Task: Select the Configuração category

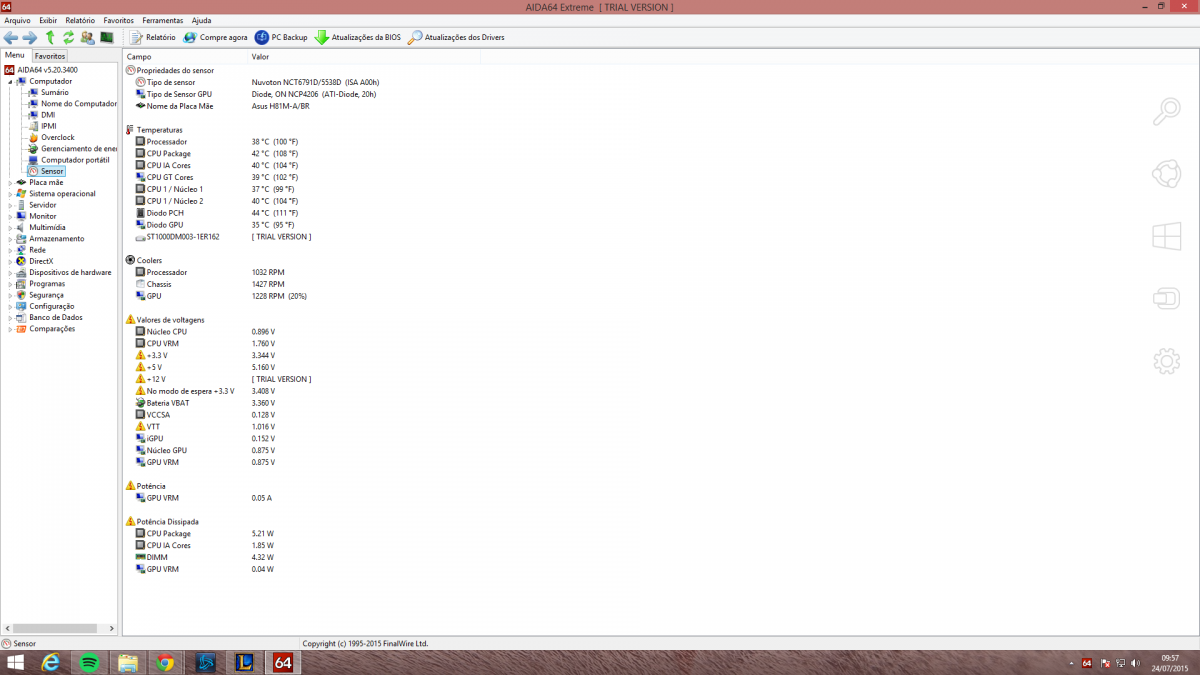Action: pyautogui.click(x=51, y=306)
